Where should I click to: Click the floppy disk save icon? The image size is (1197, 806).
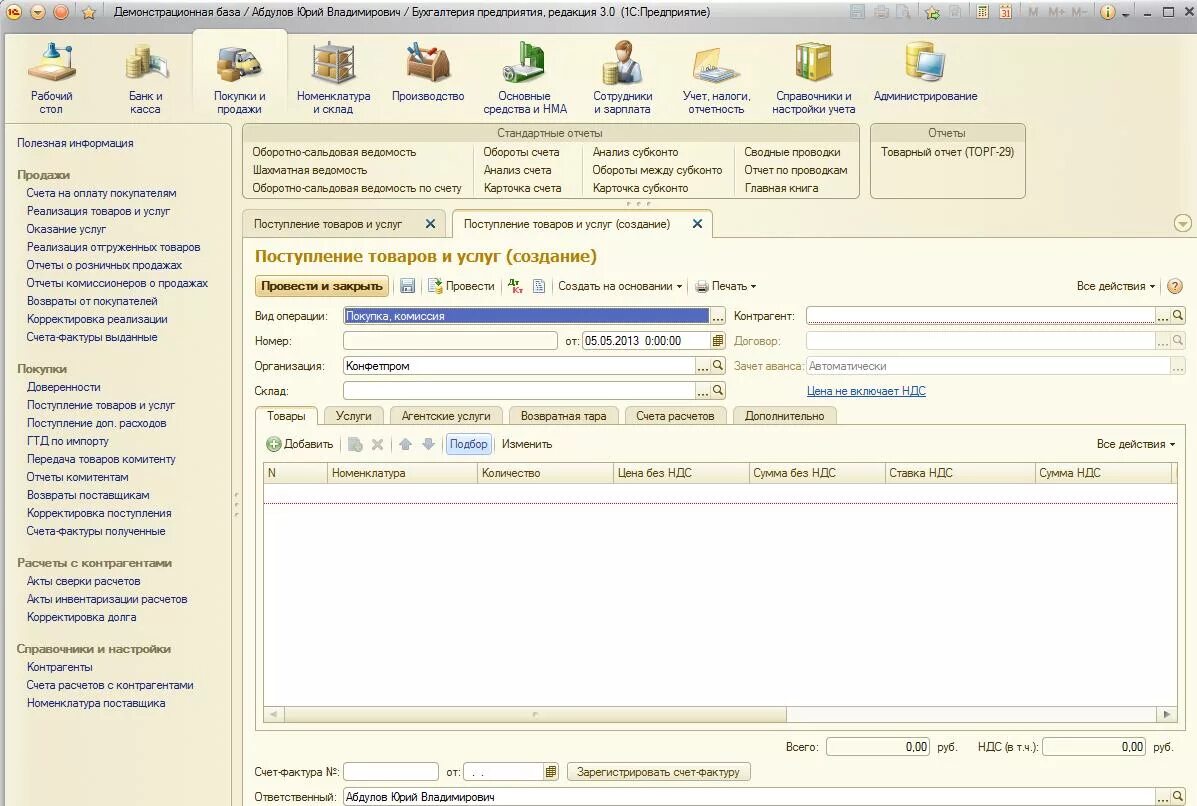[407, 286]
